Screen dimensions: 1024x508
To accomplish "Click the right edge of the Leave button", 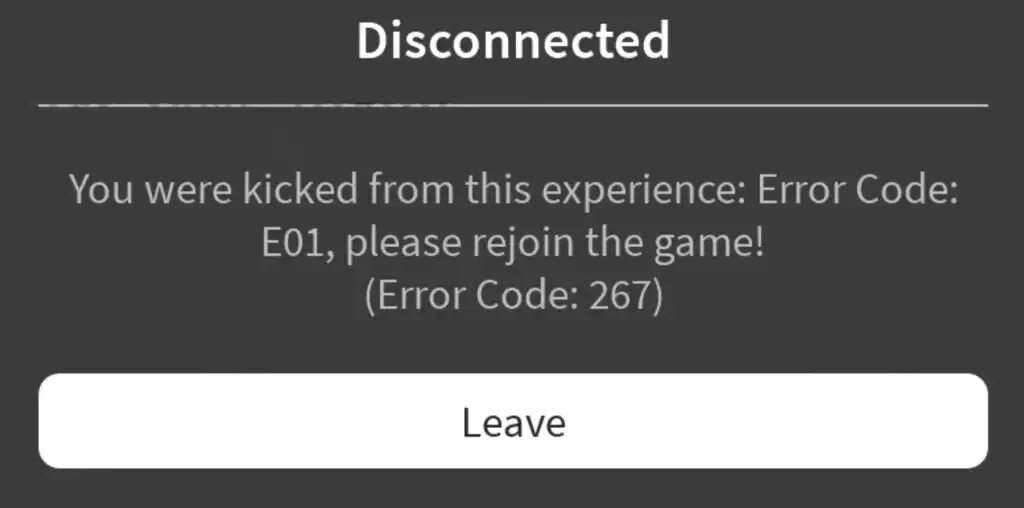I will pos(983,421).
